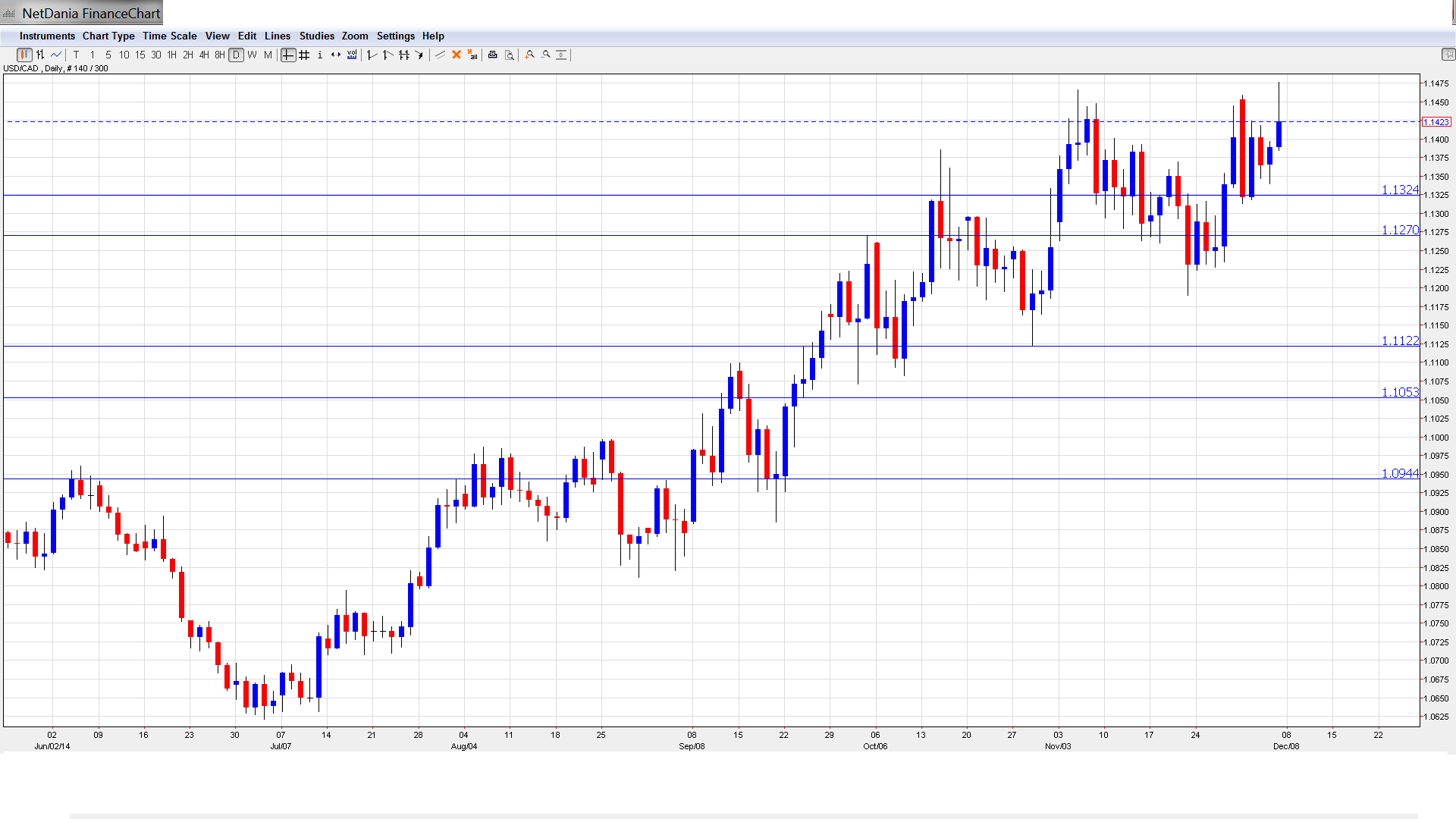Click the orange X delete-line icon
Screen dimensions: 1456x819
(x=457, y=55)
